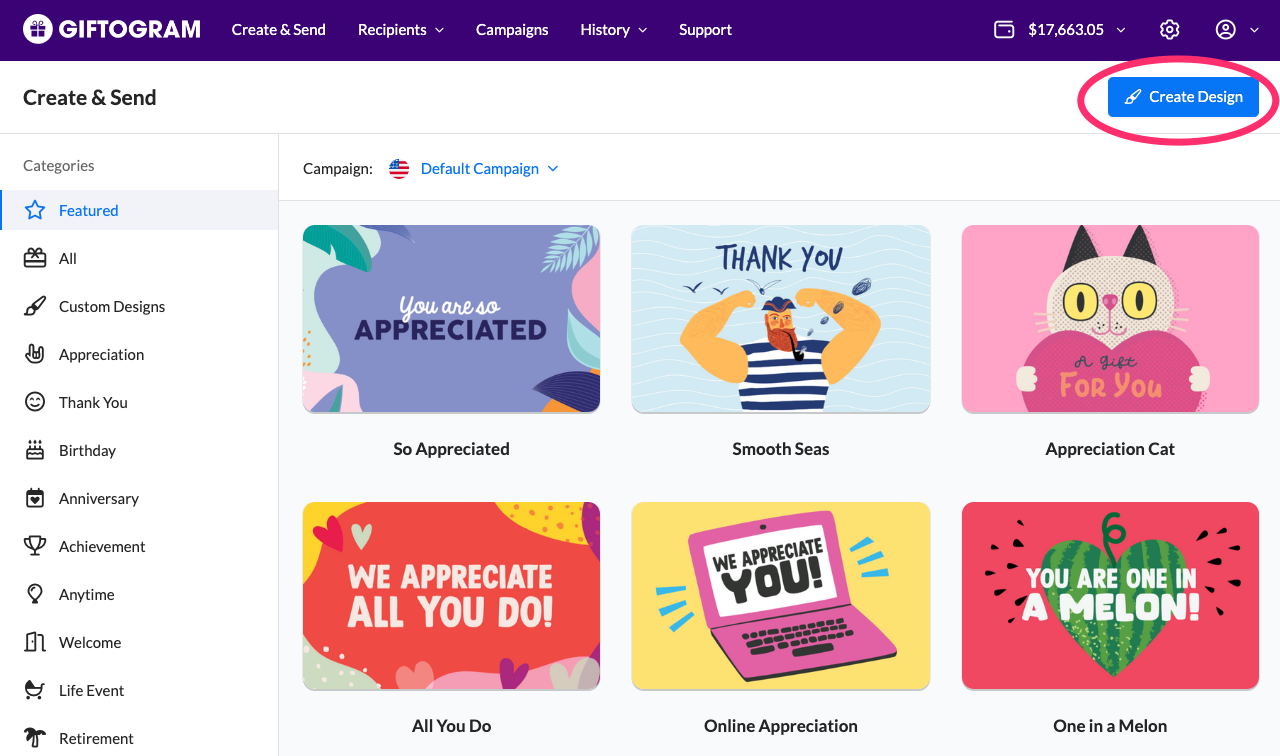
Task: Open the user account dropdown
Action: (1236, 30)
